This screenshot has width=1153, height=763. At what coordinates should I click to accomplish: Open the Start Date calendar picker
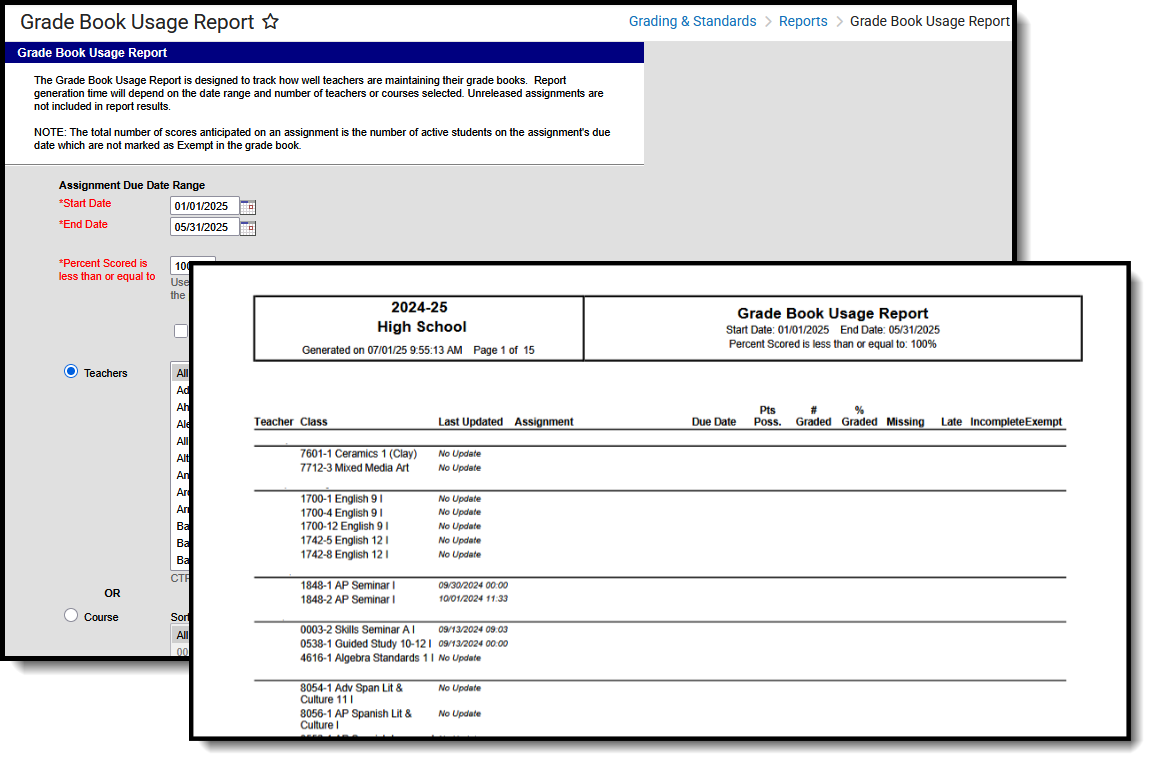coord(248,207)
